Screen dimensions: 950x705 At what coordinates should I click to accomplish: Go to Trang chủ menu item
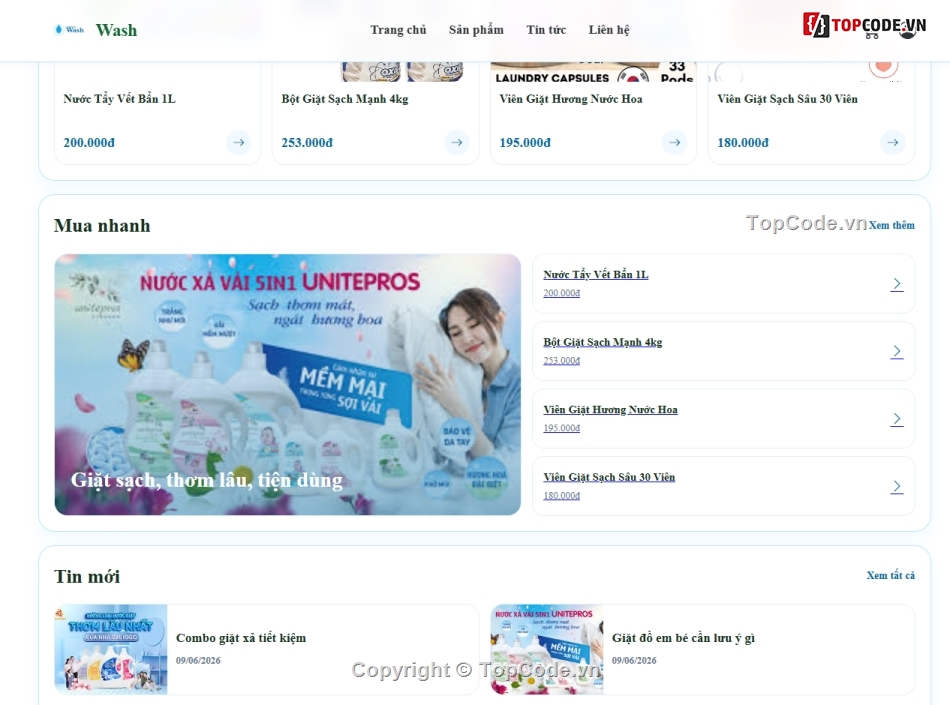[x=398, y=30]
